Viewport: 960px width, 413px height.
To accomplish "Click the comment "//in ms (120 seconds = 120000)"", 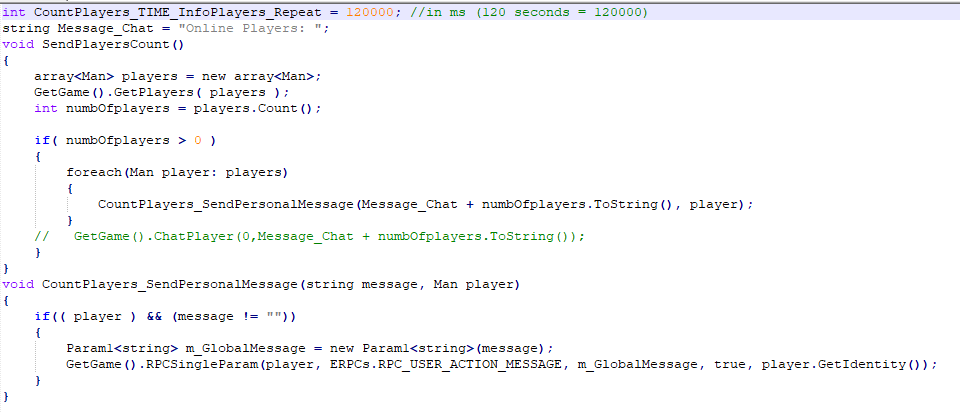I will (x=528, y=12).
